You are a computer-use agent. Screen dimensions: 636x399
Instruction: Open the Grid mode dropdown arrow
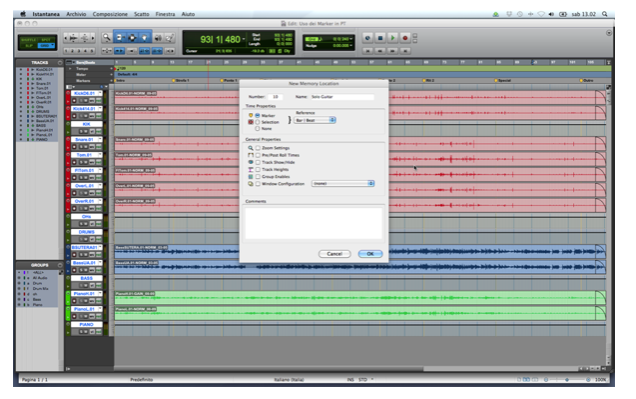(x=52, y=45)
